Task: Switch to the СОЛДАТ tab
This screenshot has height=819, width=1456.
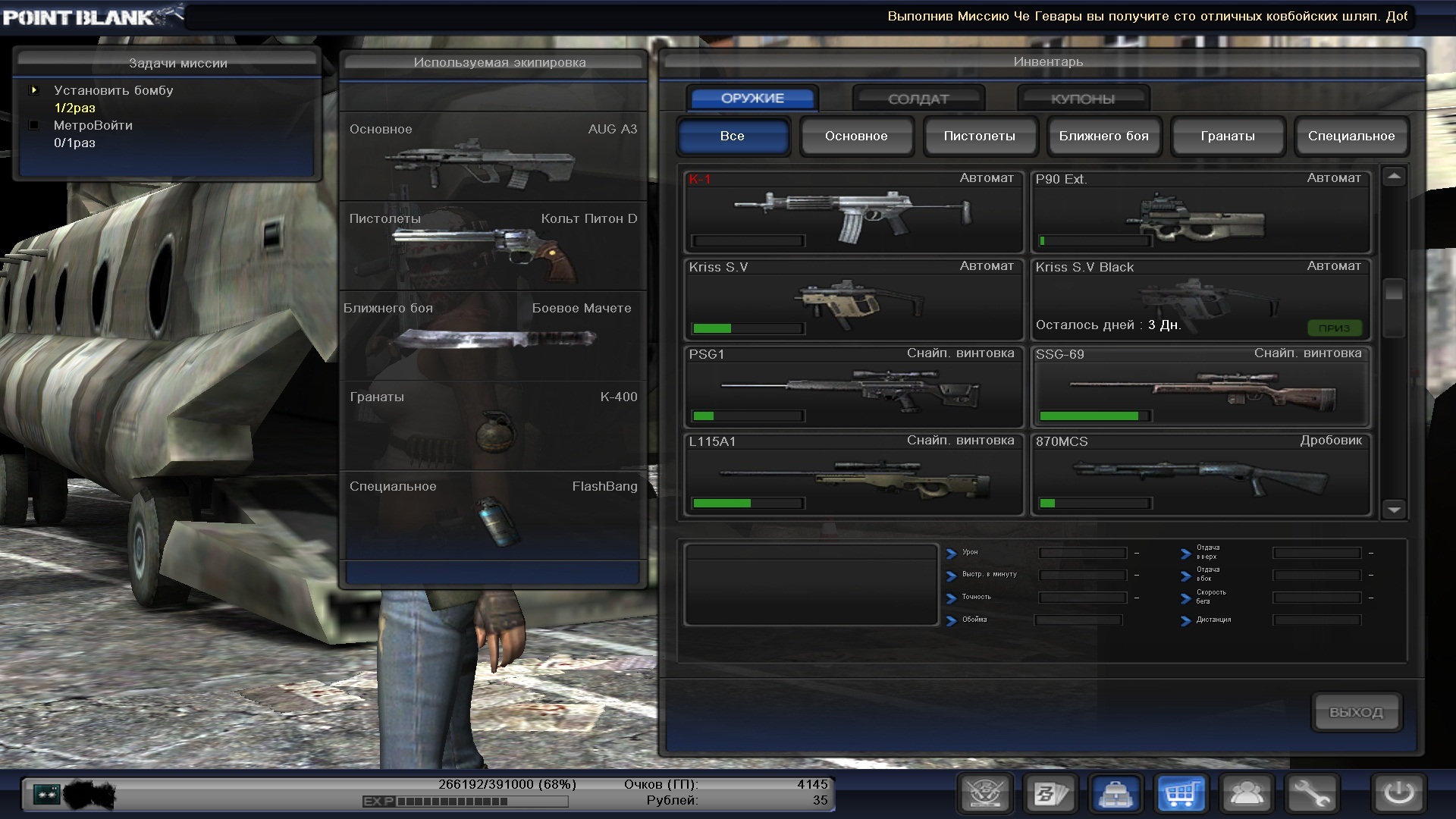Action: pyautogui.click(x=918, y=99)
